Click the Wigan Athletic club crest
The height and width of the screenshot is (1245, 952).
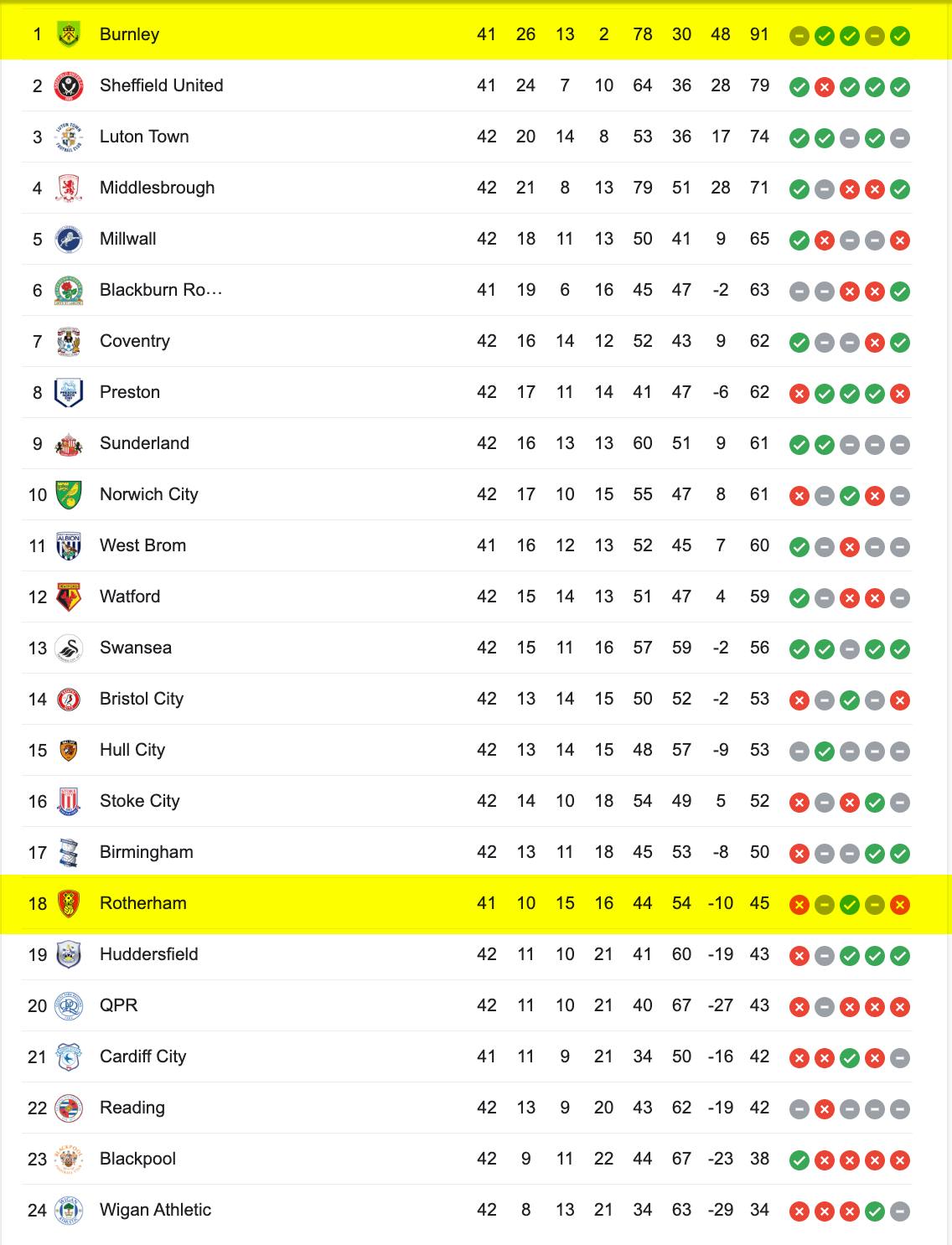point(69,1211)
